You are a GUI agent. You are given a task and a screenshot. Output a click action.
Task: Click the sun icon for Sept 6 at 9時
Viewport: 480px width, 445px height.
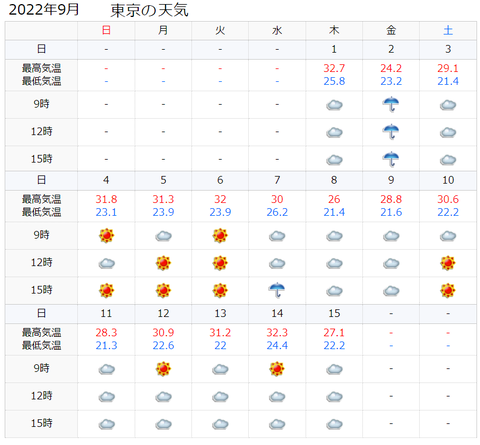pyautogui.click(x=220, y=236)
